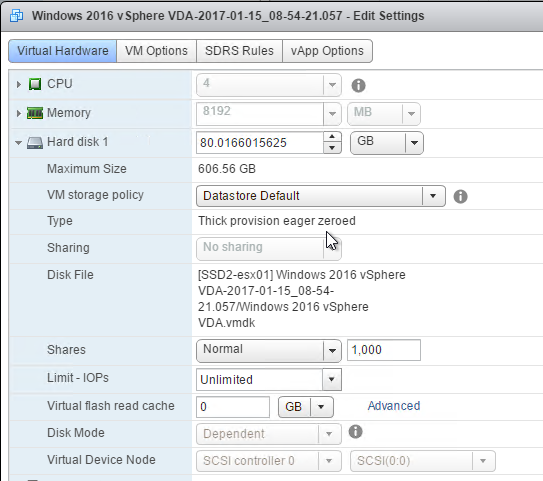Click the Disk File vmdk path text

[302, 299]
